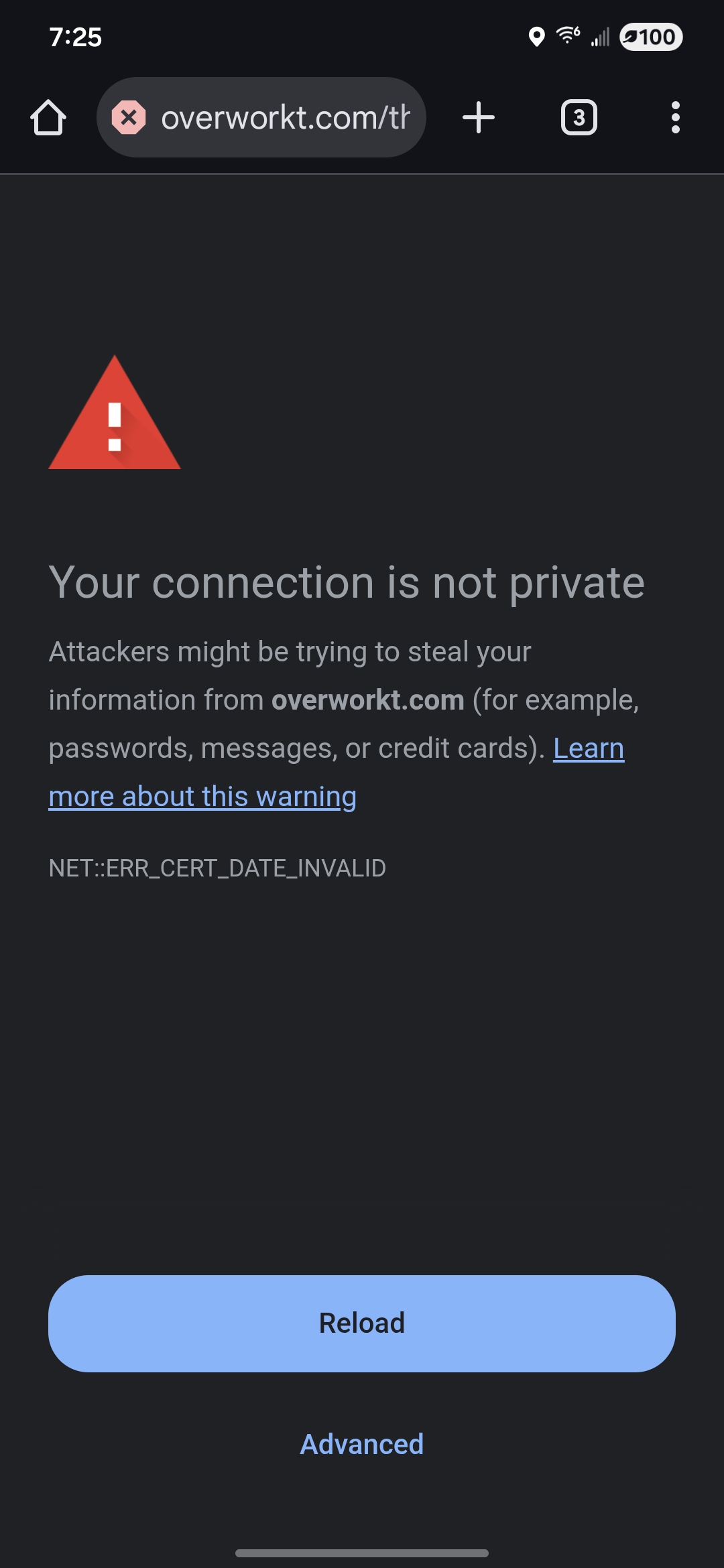
Task: Tap the bold overworkt.com domain in the warning
Action: click(x=367, y=700)
